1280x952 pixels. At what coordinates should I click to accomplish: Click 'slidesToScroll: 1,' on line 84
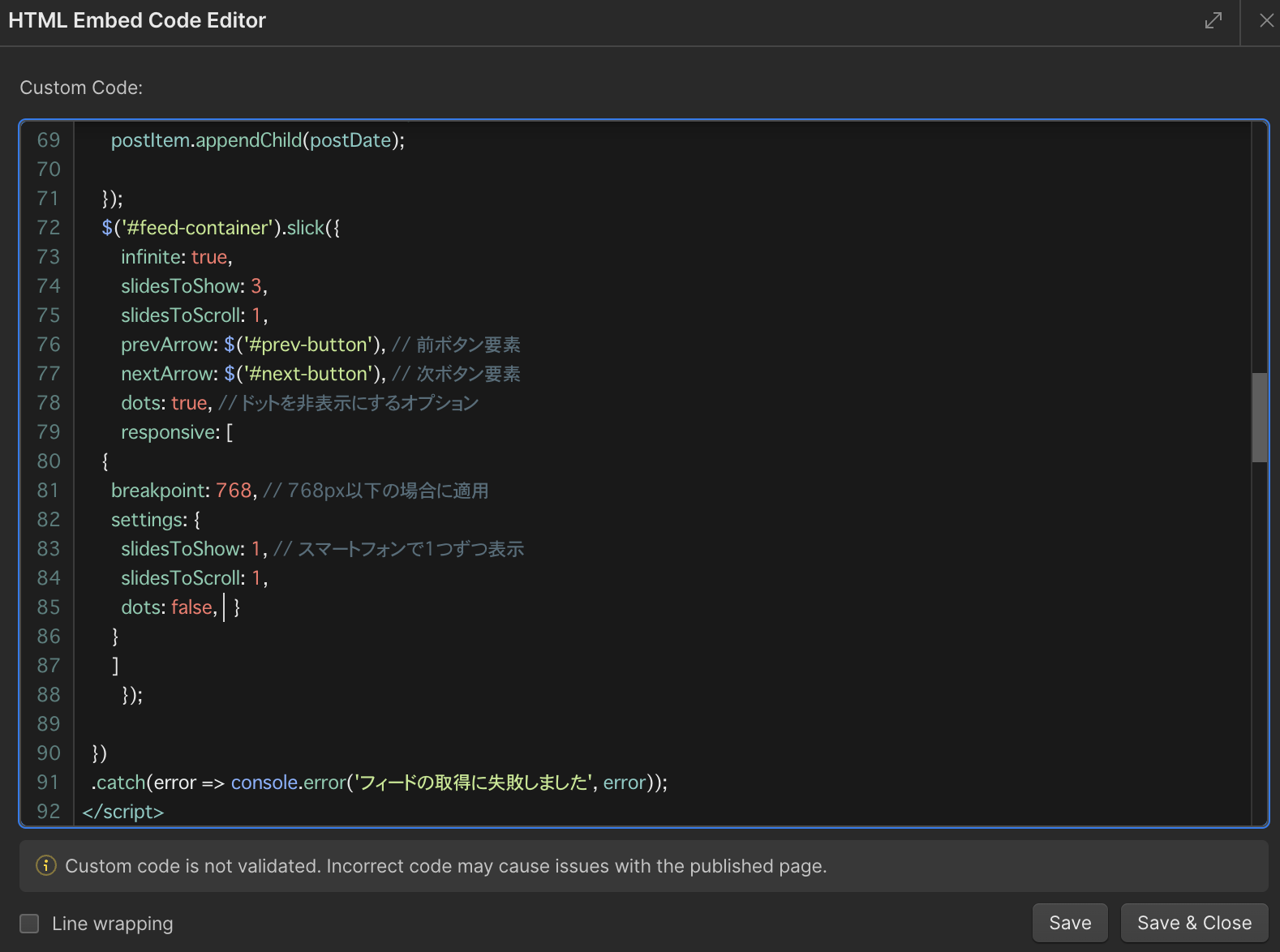194,578
